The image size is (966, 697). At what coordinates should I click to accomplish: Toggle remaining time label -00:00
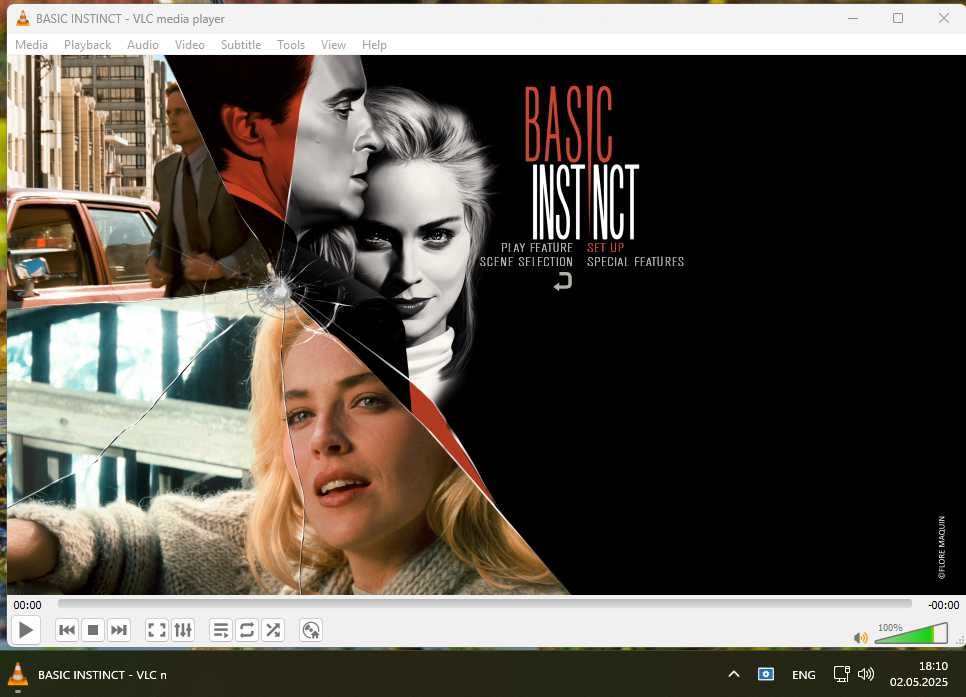[943, 605]
